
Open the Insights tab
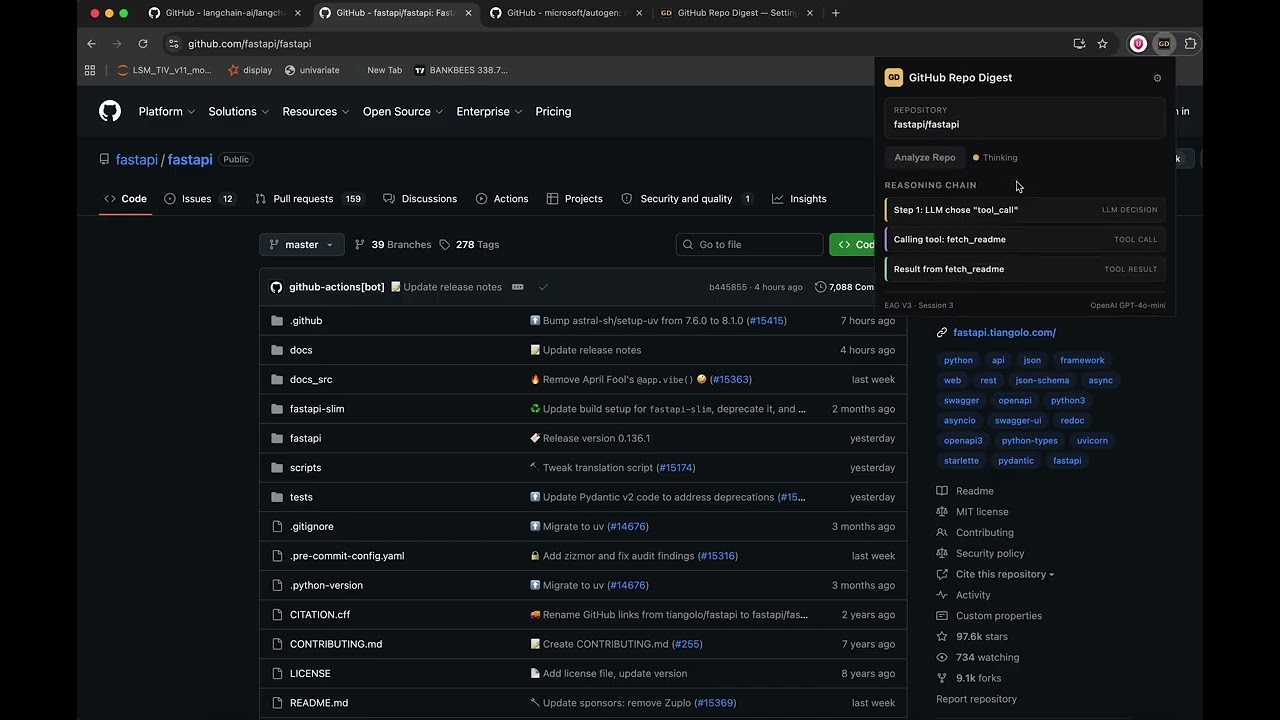(x=799, y=199)
